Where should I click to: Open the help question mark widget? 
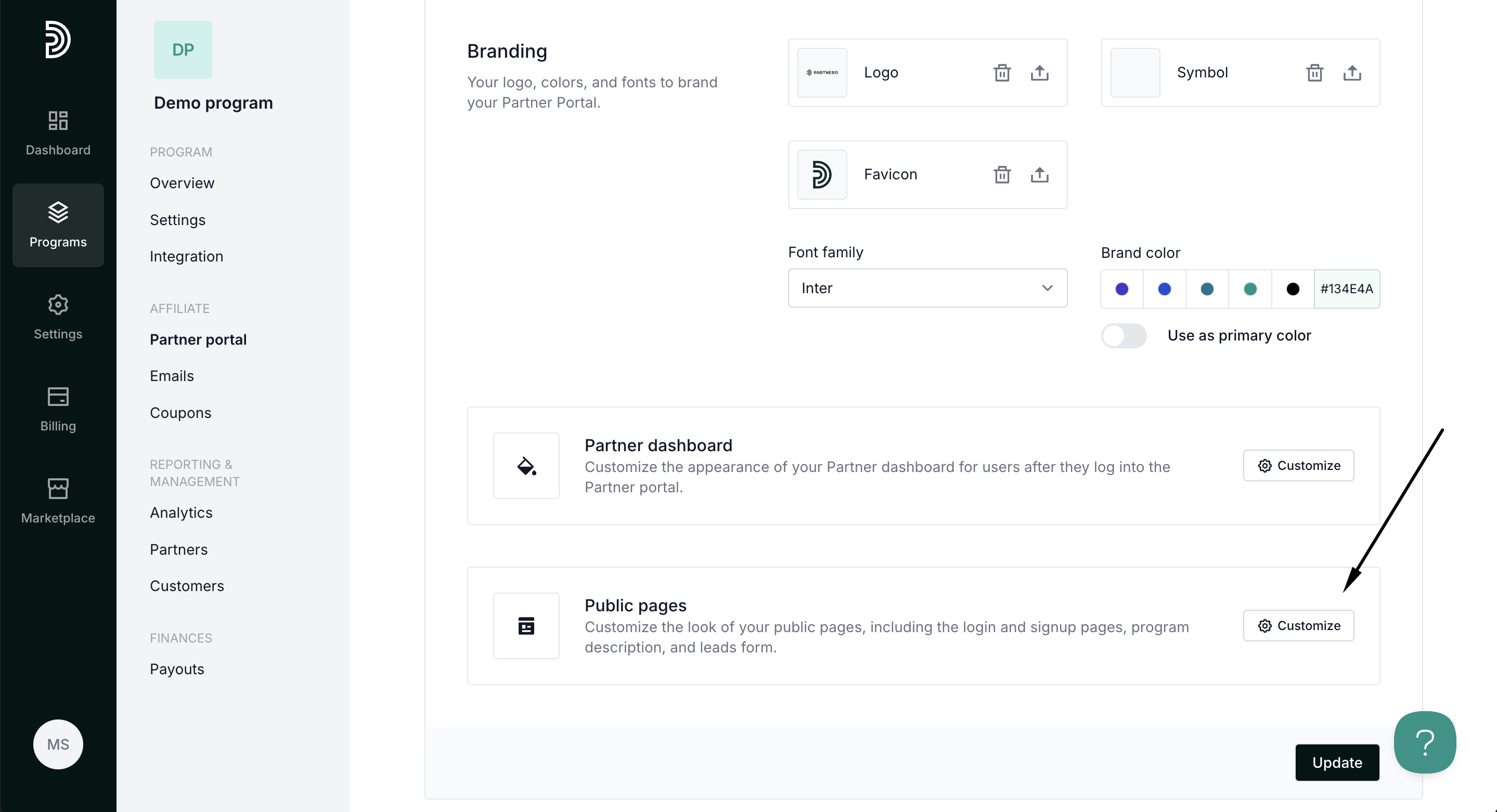1425,742
